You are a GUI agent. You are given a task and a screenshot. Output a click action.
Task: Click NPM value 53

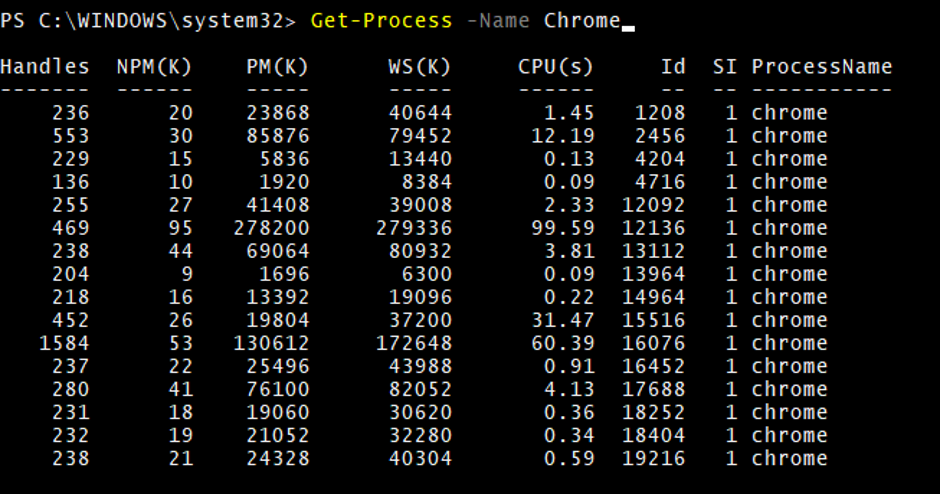point(180,344)
